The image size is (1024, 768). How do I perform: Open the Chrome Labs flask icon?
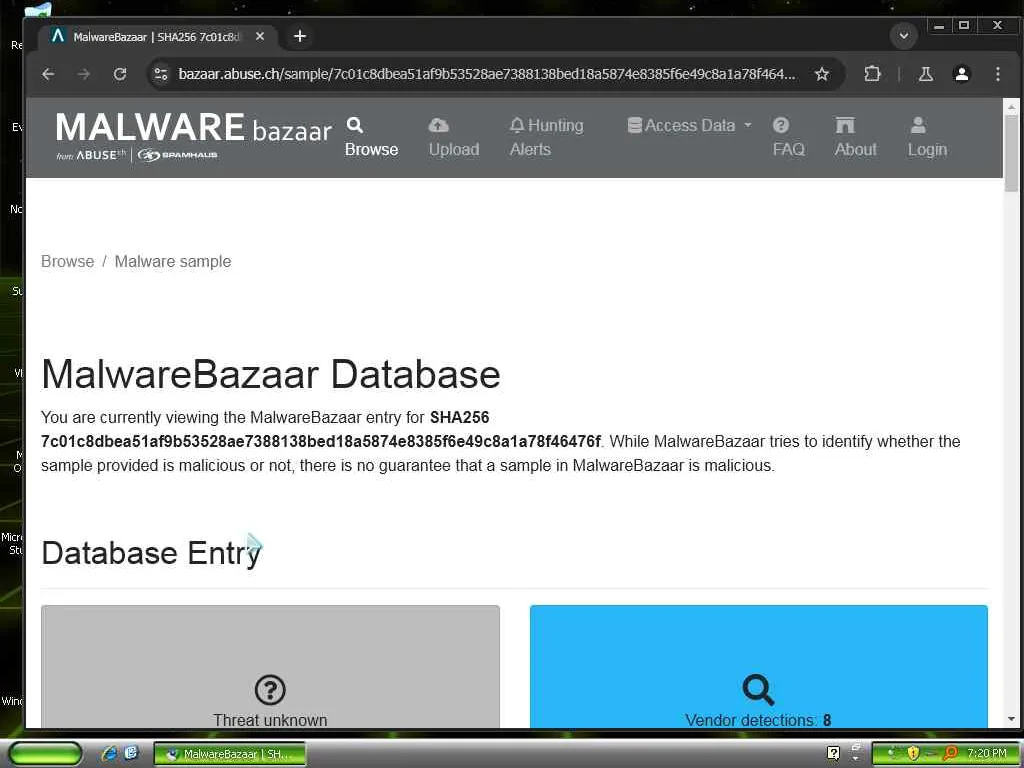click(x=925, y=74)
